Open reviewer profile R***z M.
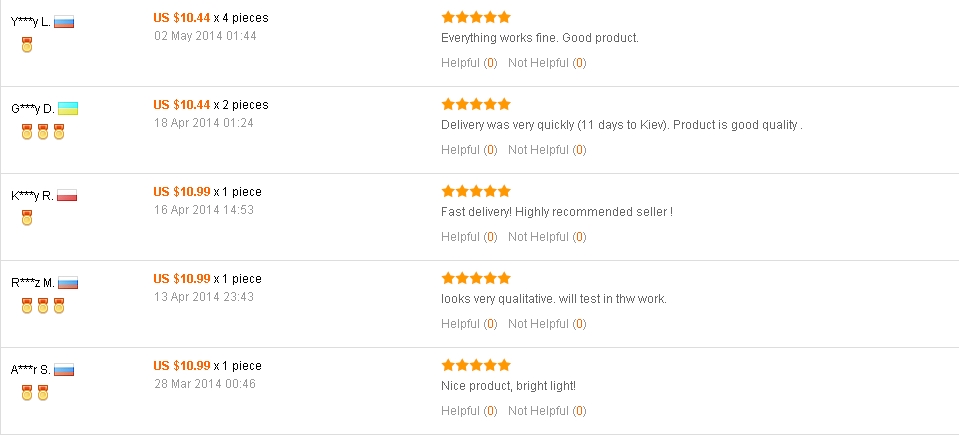959x435 pixels. (x=33, y=283)
